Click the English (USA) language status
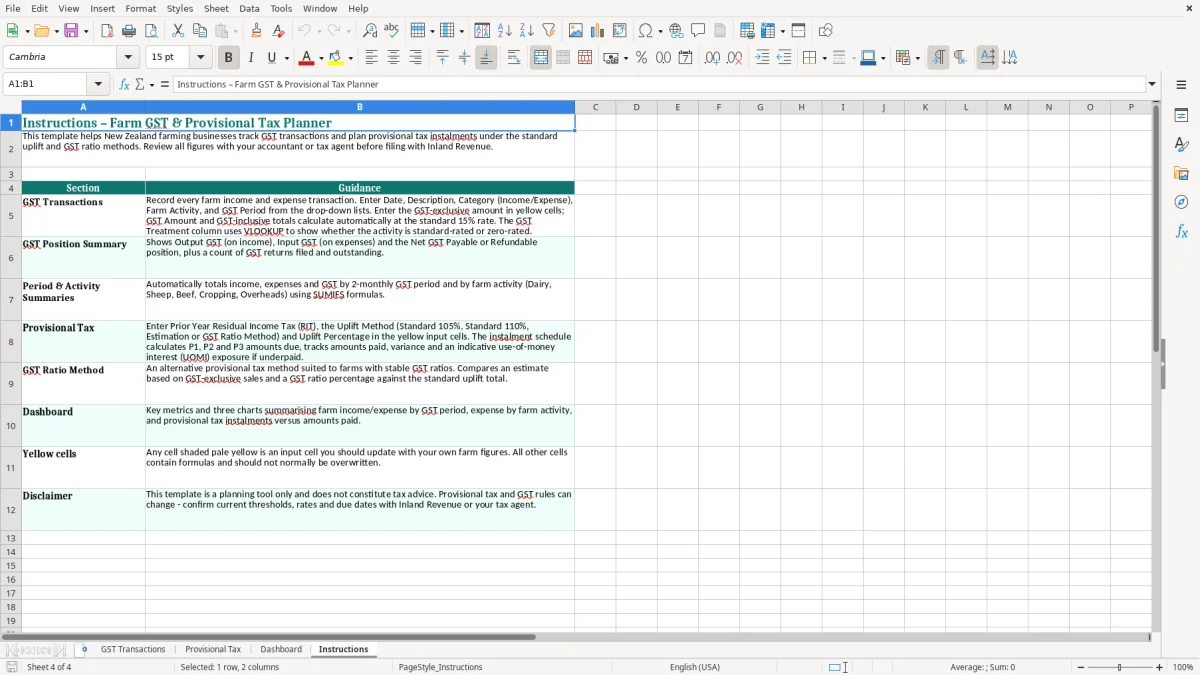 pos(695,667)
